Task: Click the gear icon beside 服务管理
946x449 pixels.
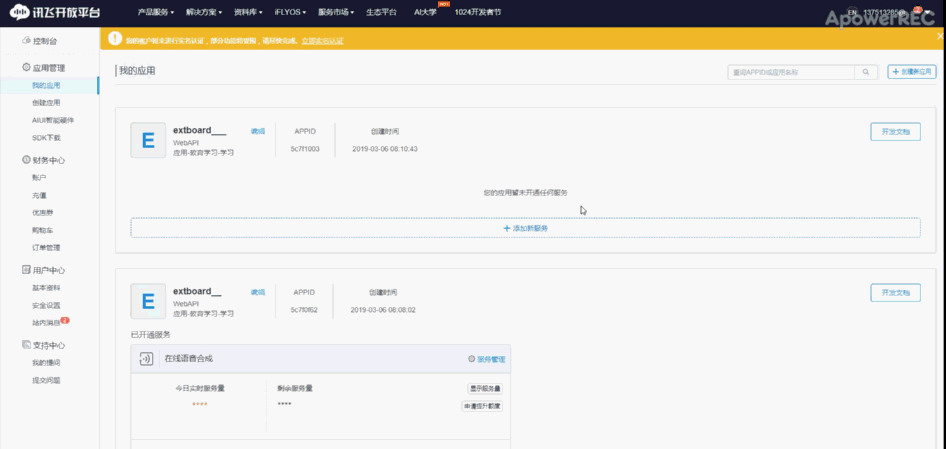Action: 471,359
